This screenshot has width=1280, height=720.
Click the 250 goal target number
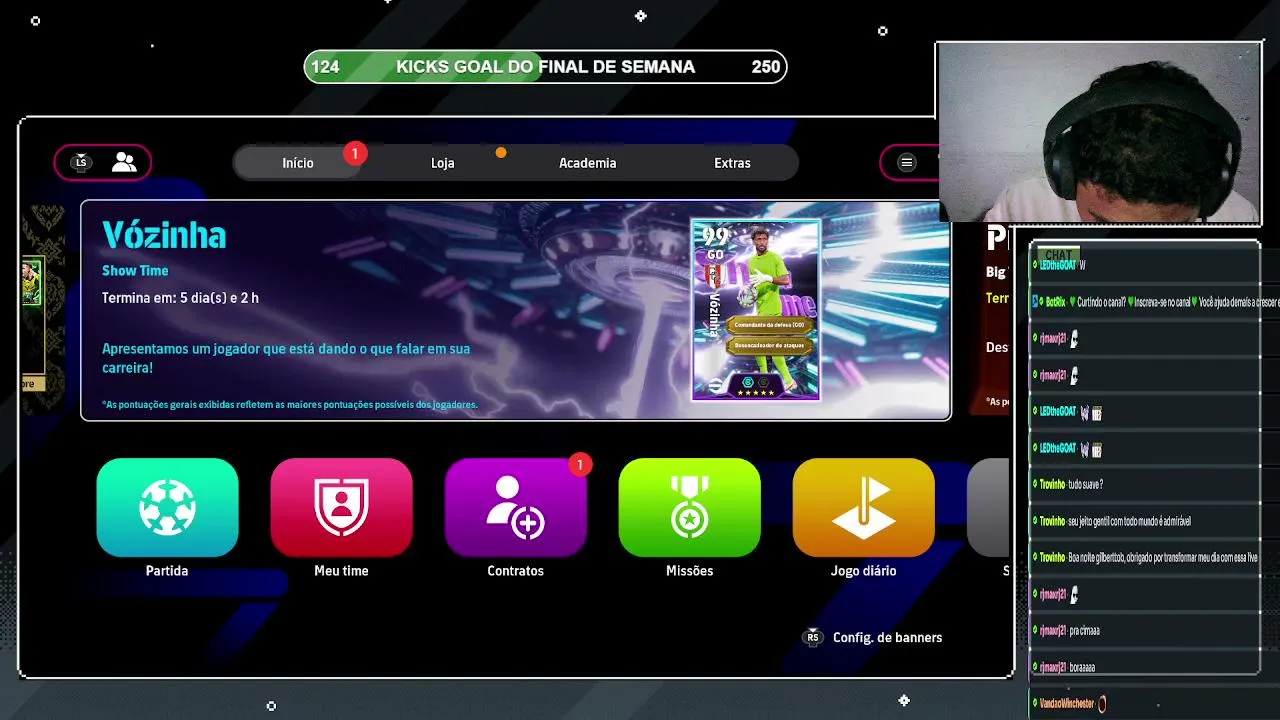766,67
